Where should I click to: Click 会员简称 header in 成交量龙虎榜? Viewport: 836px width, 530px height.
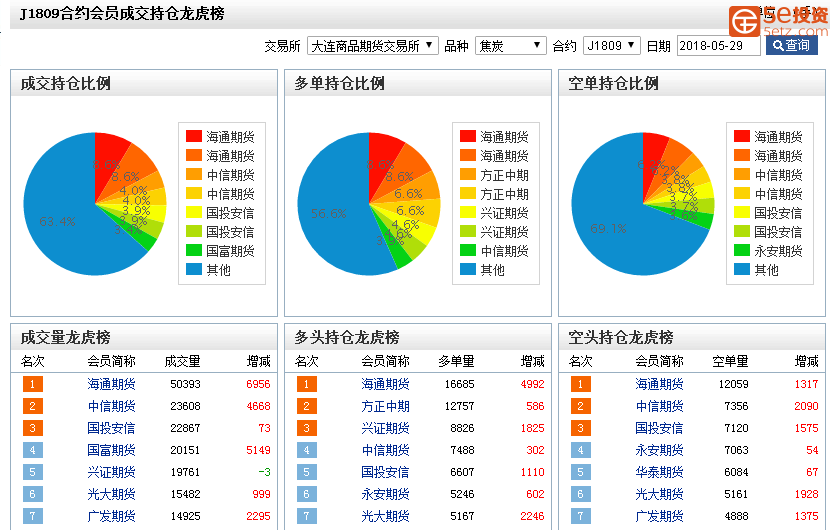coord(111,361)
